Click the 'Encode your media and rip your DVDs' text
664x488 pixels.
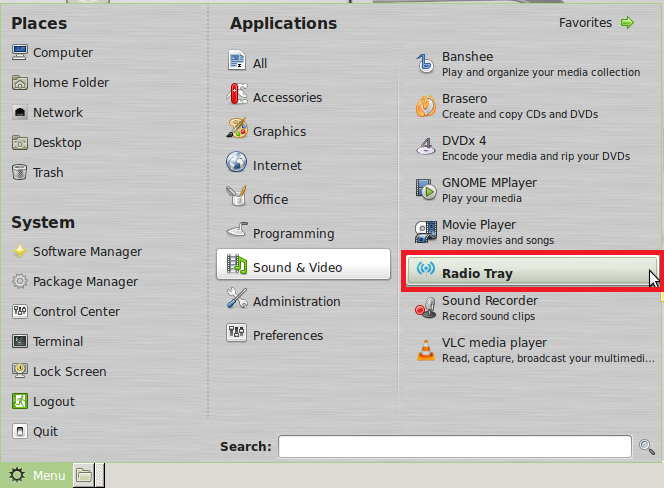[536, 156]
